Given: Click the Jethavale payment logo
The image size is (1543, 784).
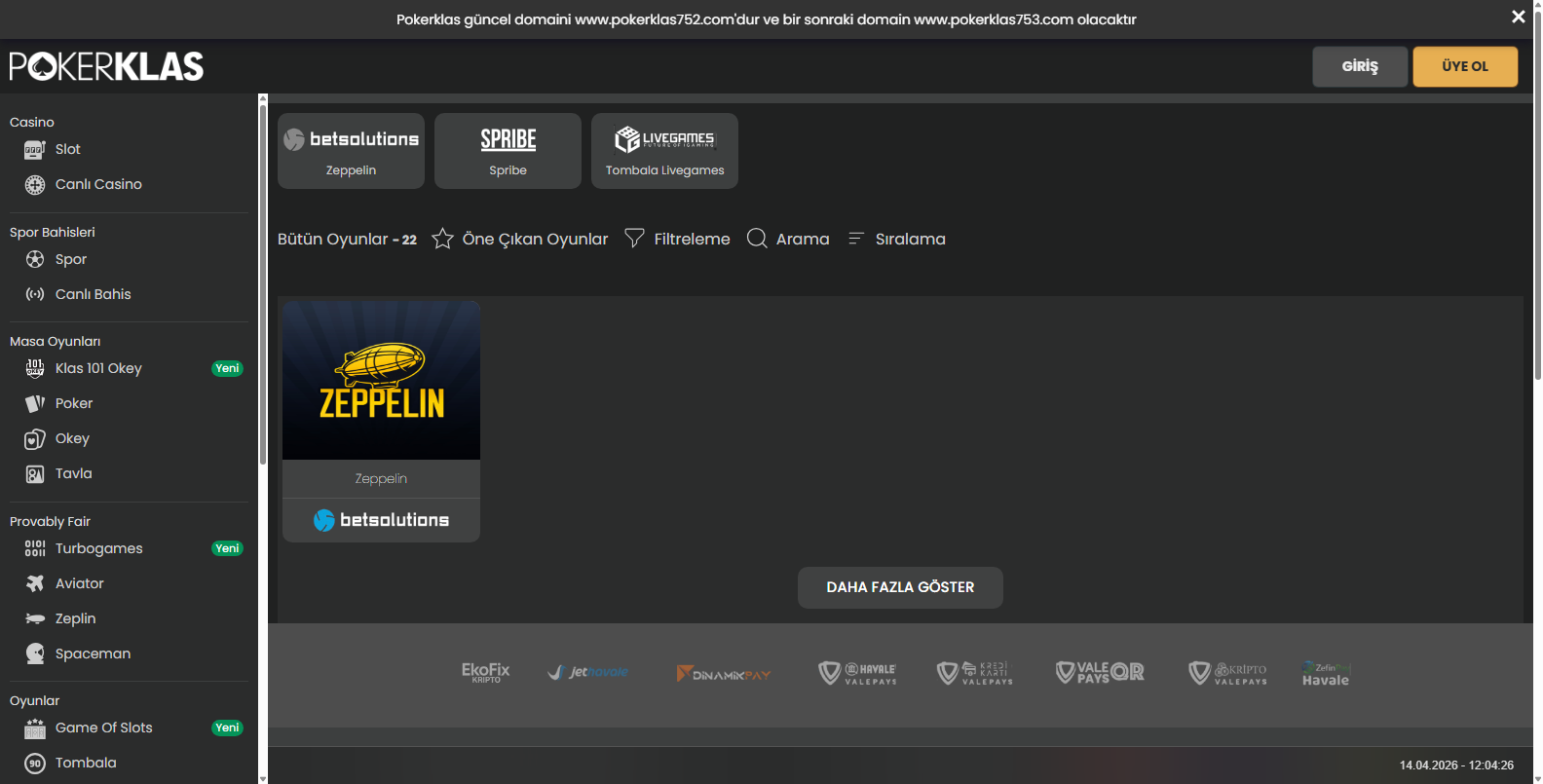Looking at the screenshot, I should [x=587, y=672].
